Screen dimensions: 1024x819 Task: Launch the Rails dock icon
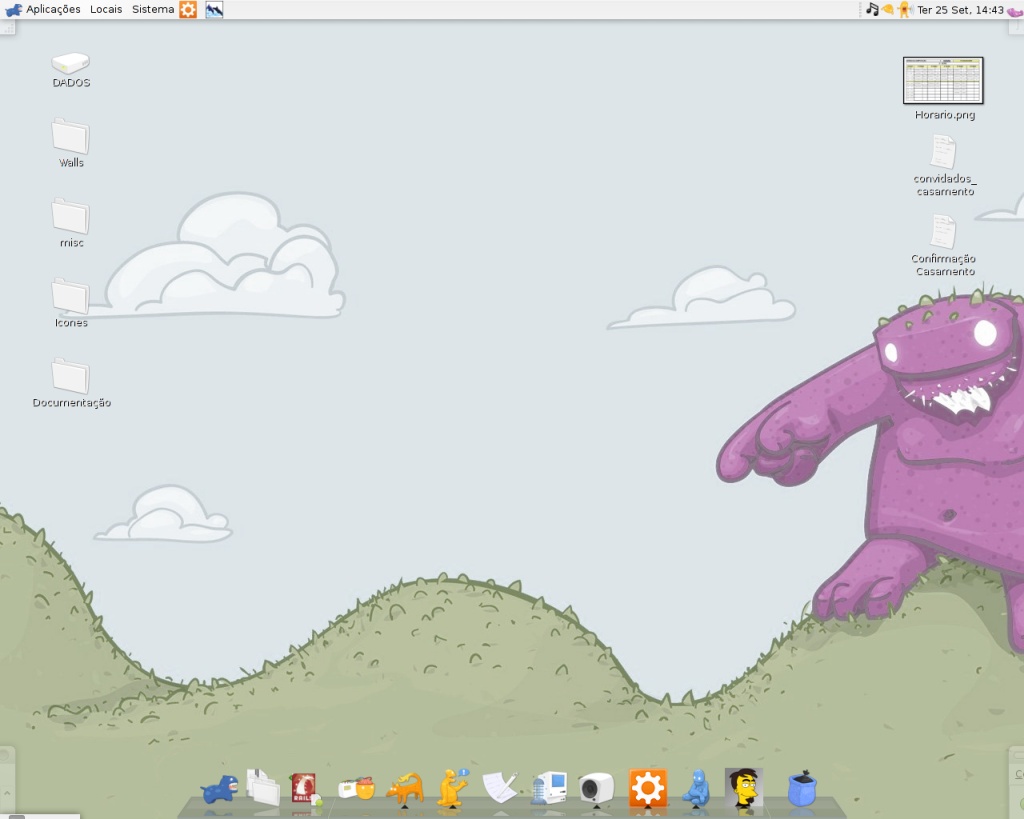[x=305, y=788]
